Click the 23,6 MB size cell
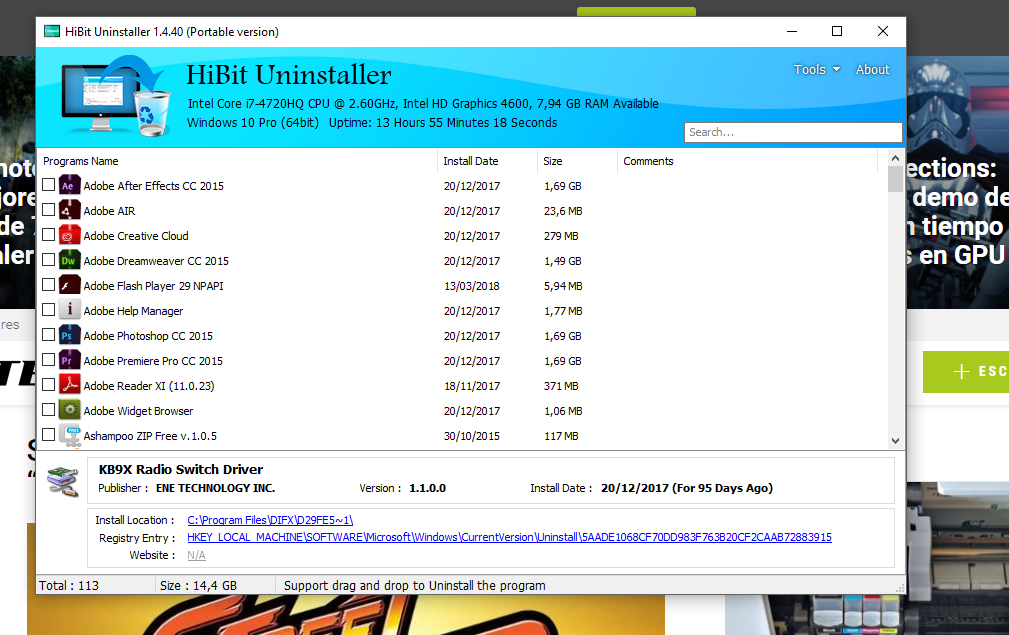1009x635 pixels. tap(563, 211)
